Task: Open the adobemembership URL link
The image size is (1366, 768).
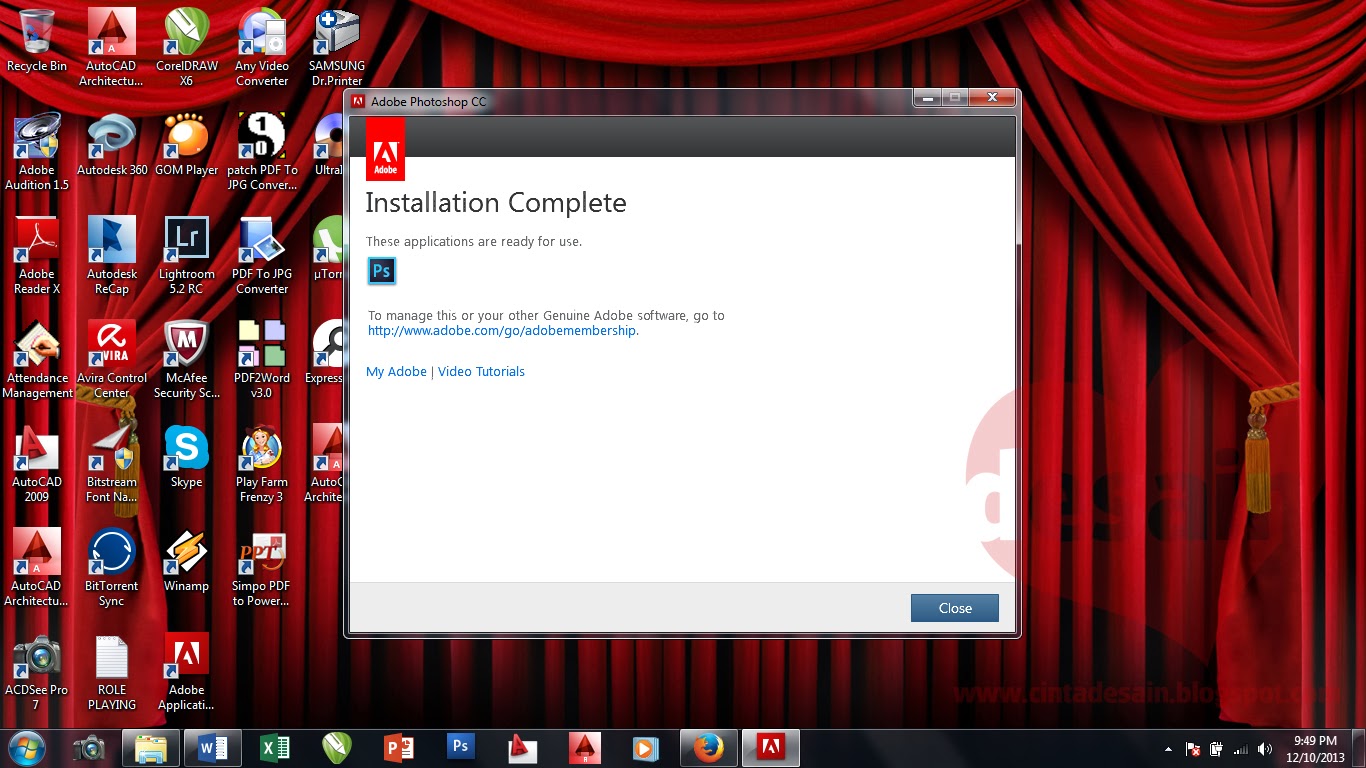Action: click(502, 331)
